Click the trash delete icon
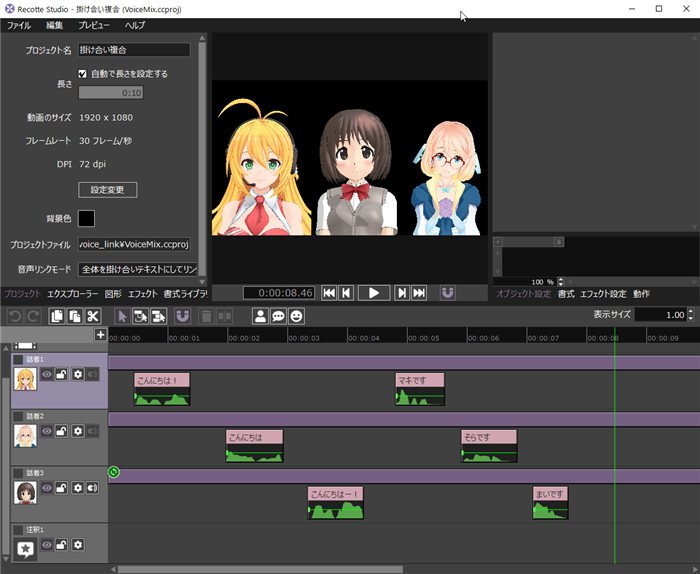The height and width of the screenshot is (574, 700). [206, 316]
